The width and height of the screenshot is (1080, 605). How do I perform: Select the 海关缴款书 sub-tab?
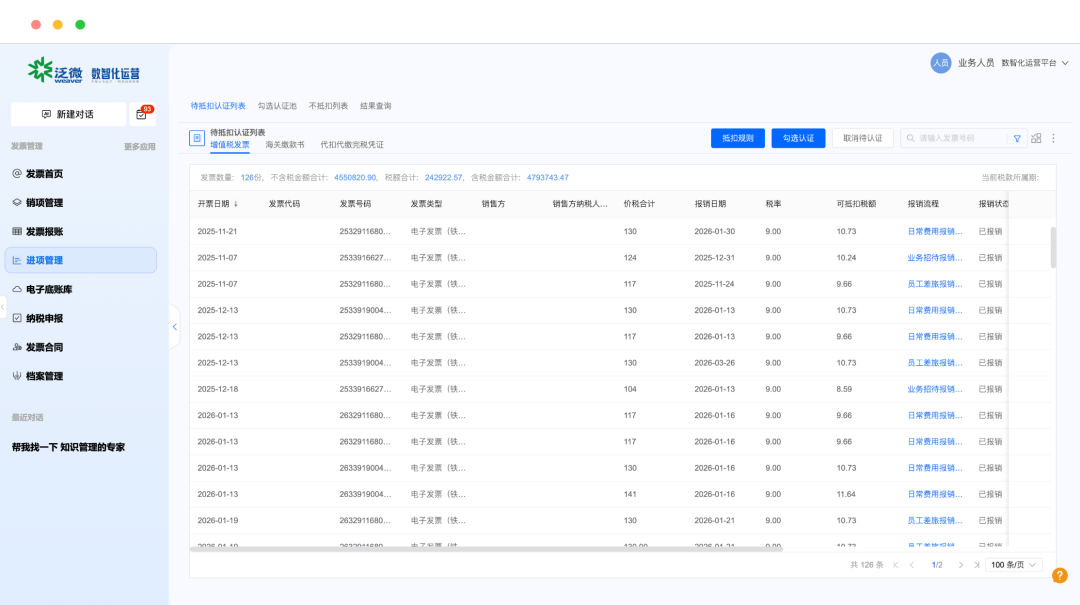coord(284,145)
